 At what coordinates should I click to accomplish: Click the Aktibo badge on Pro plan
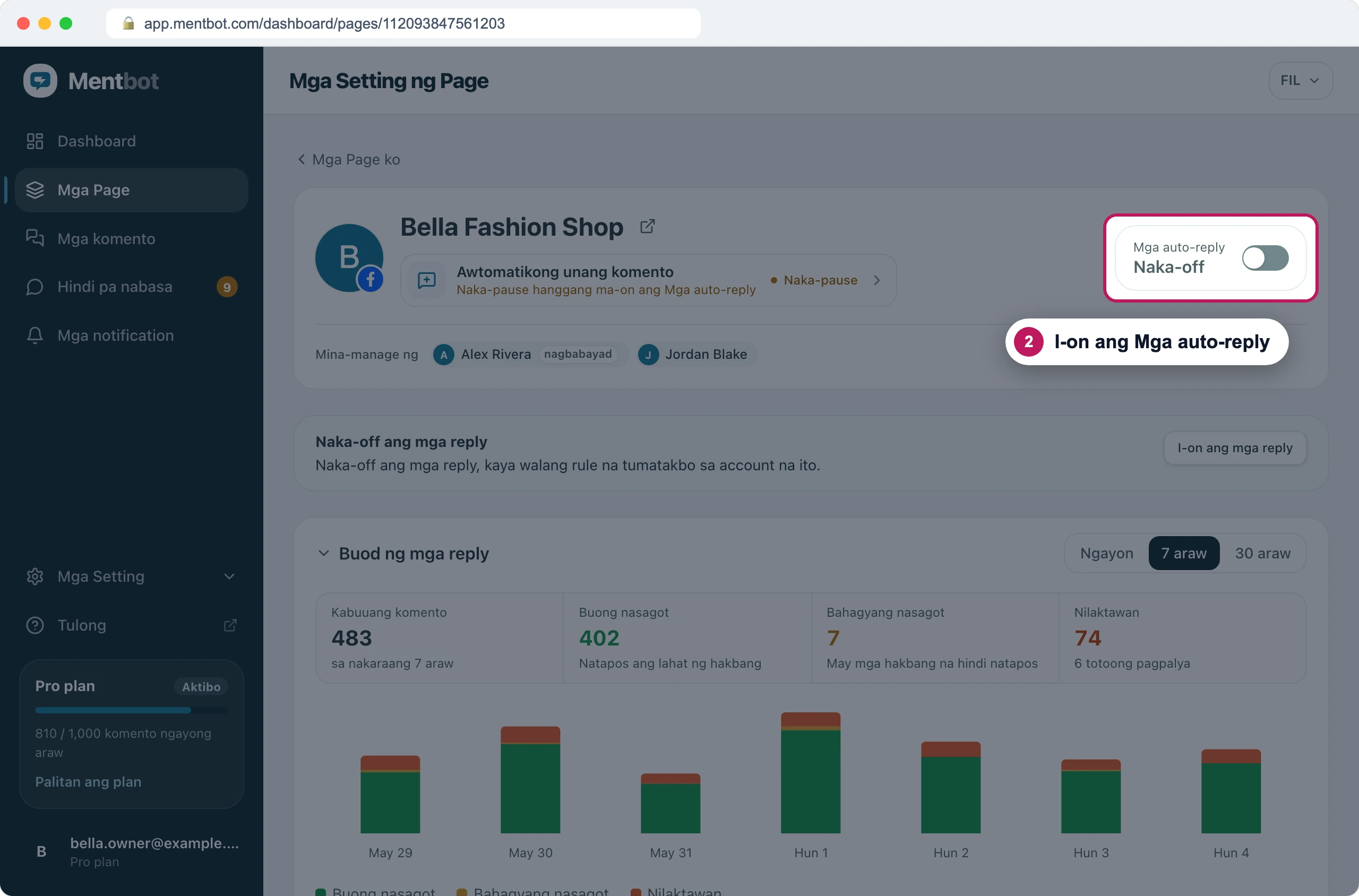(x=201, y=686)
